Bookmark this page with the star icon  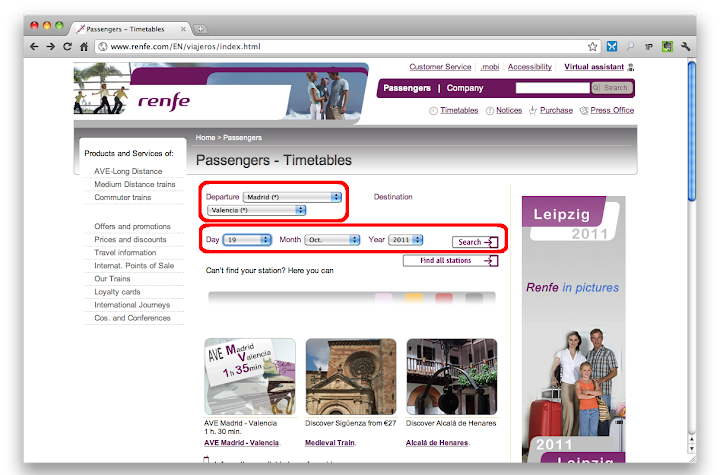point(592,46)
